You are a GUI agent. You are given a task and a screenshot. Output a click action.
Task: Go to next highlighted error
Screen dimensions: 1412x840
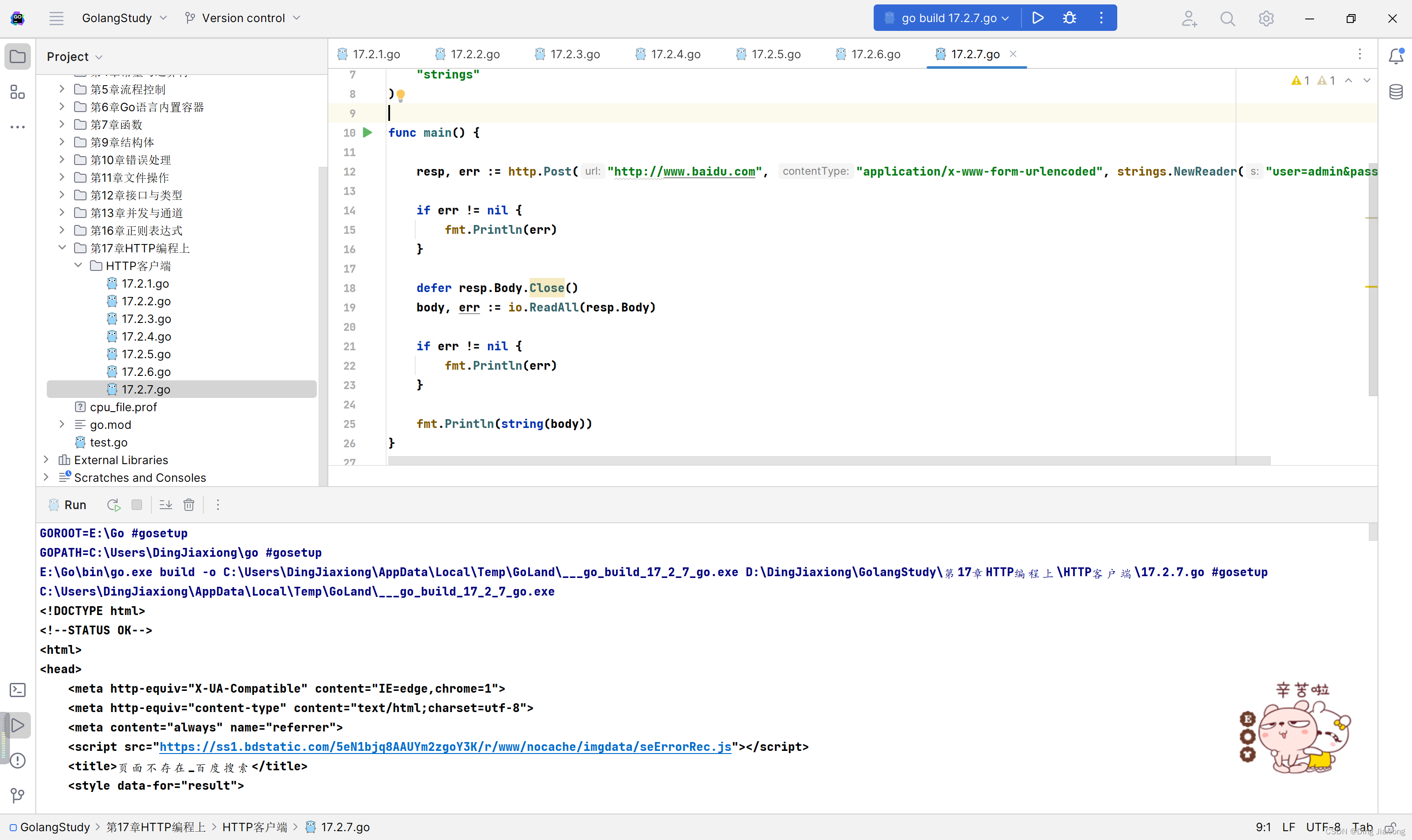pos(1367,80)
